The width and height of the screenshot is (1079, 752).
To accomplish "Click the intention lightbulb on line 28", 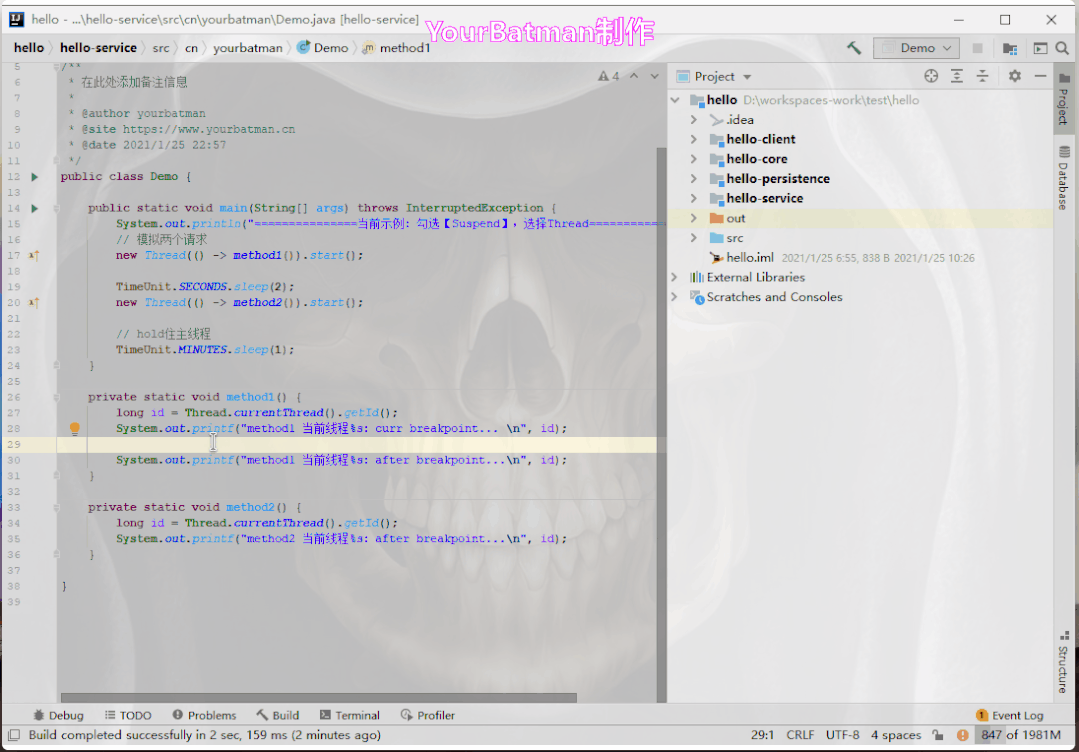I will click(74, 428).
